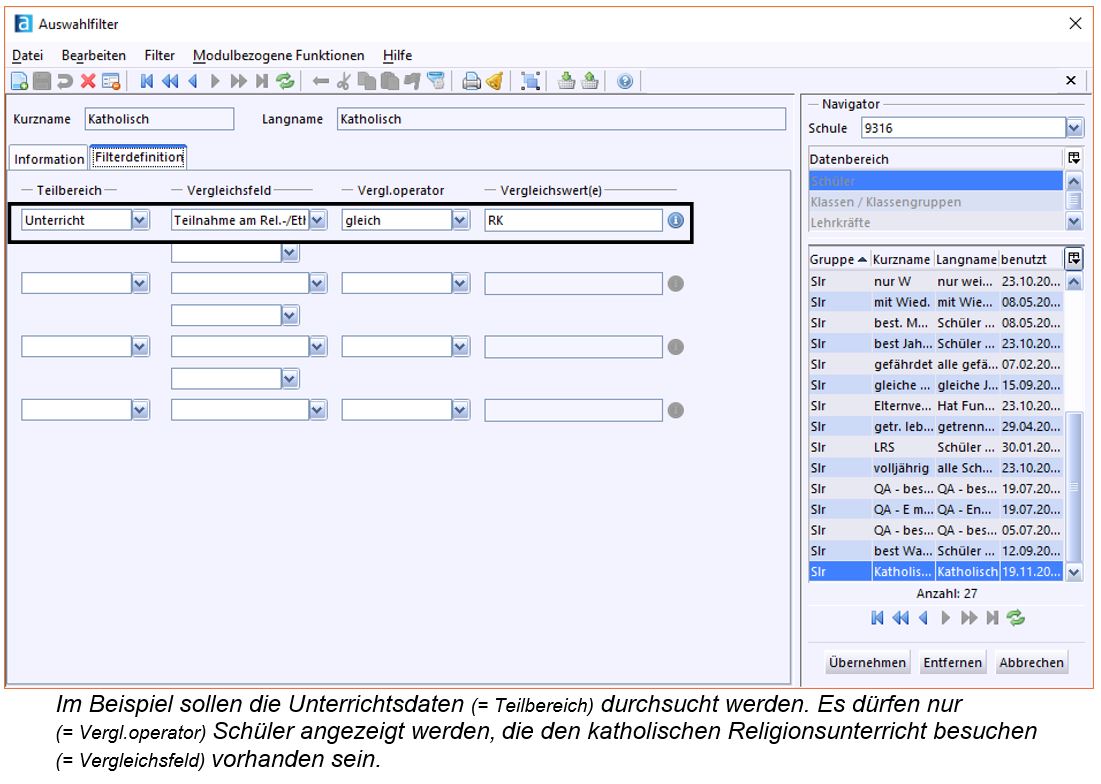1101x784 pixels.
Task: Open the Teilbereich dropdown showing Unterricht
Action: click(140, 220)
